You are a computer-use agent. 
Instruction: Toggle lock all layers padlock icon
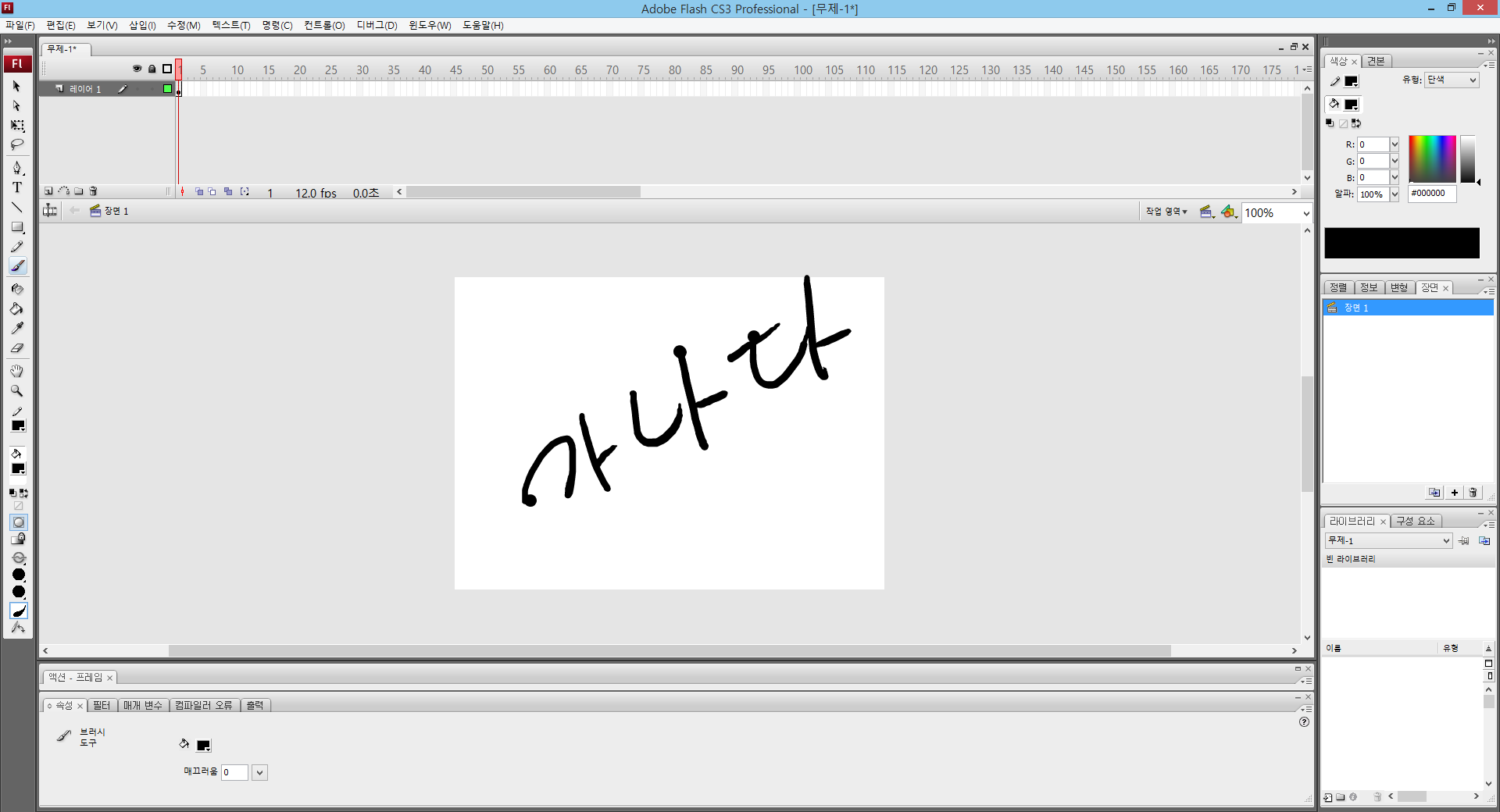(152, 69)
